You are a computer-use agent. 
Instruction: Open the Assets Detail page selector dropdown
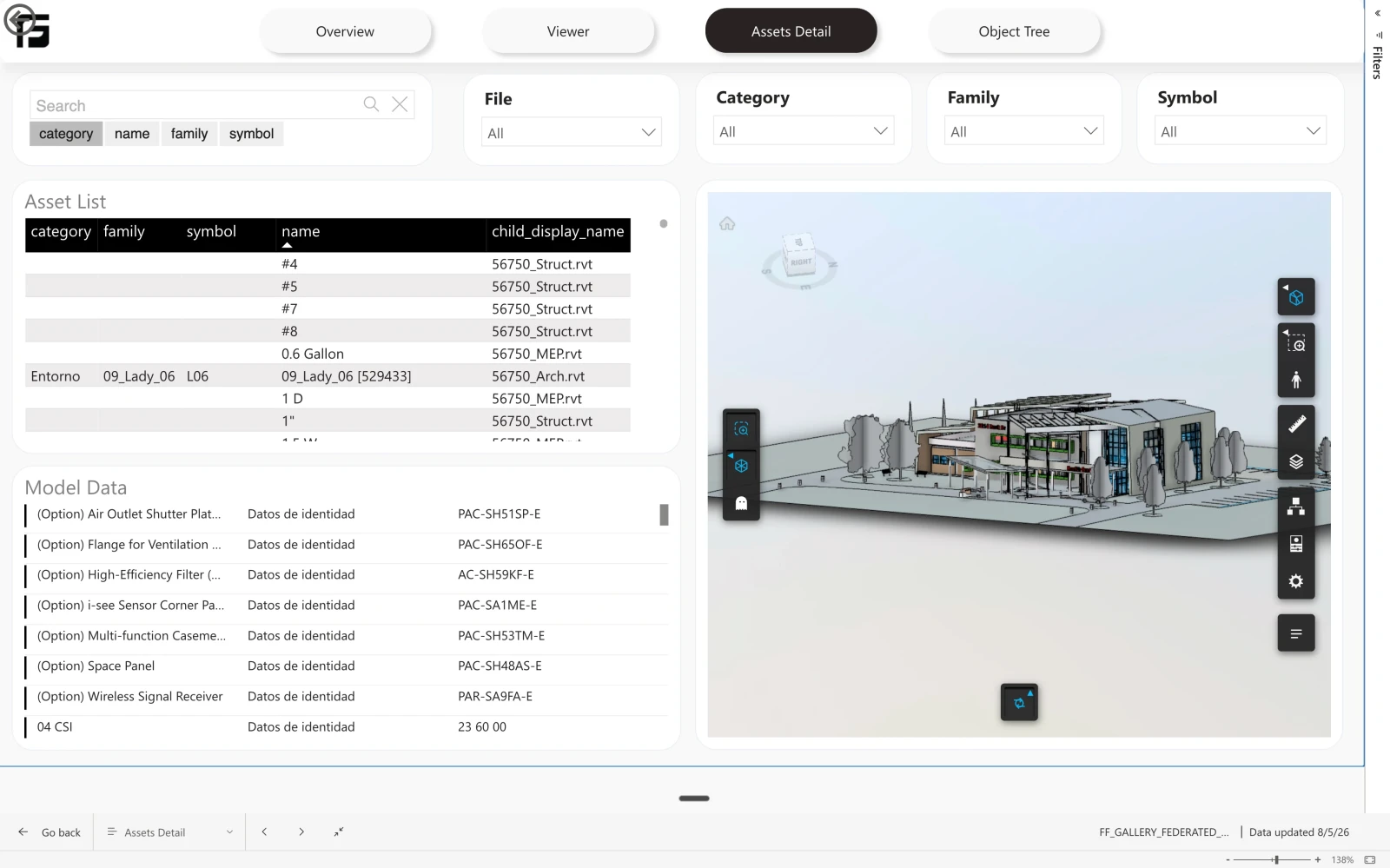pyautogui.click(x=170, y=832)
